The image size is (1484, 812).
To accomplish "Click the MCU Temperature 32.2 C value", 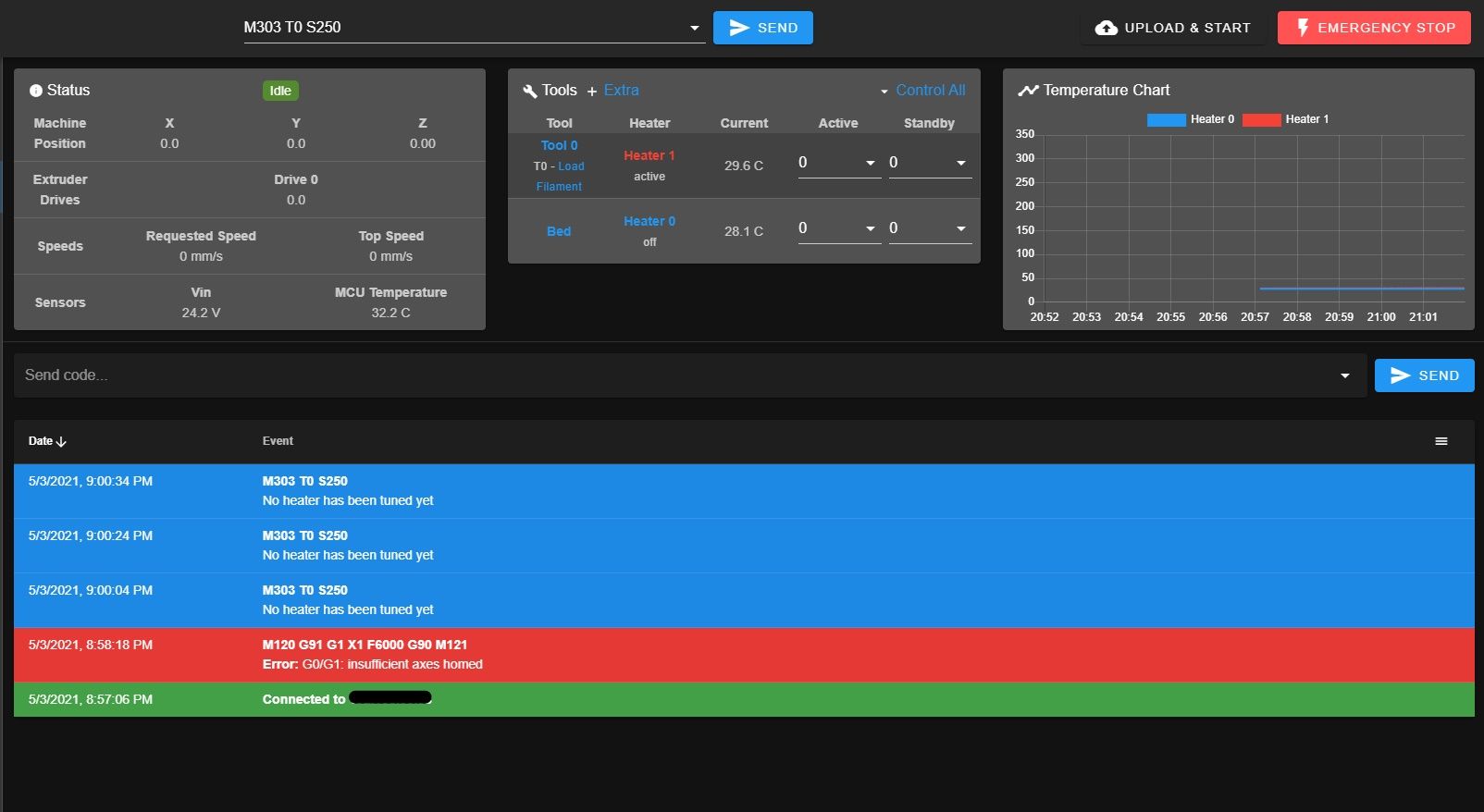I will [x=390, y=313].
